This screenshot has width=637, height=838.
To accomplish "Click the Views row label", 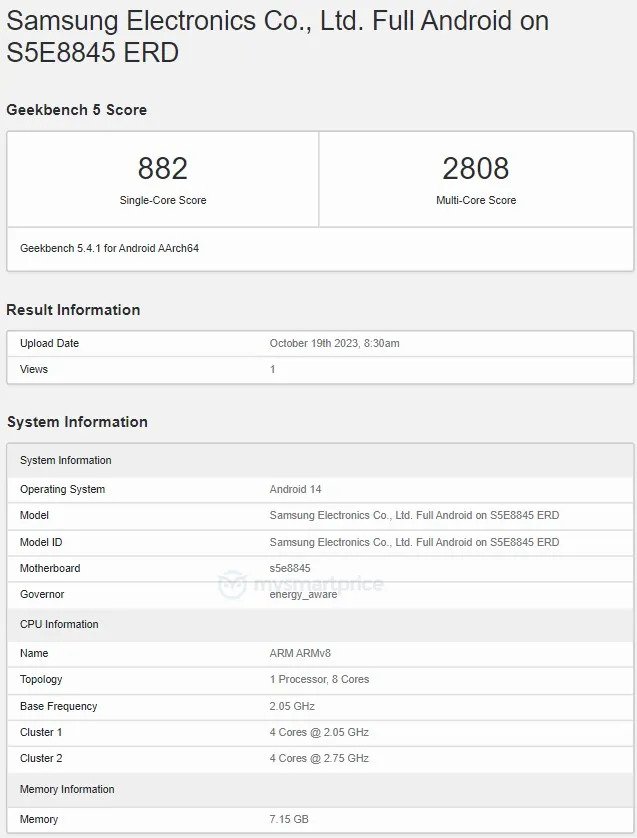I will tap(34, 369).
